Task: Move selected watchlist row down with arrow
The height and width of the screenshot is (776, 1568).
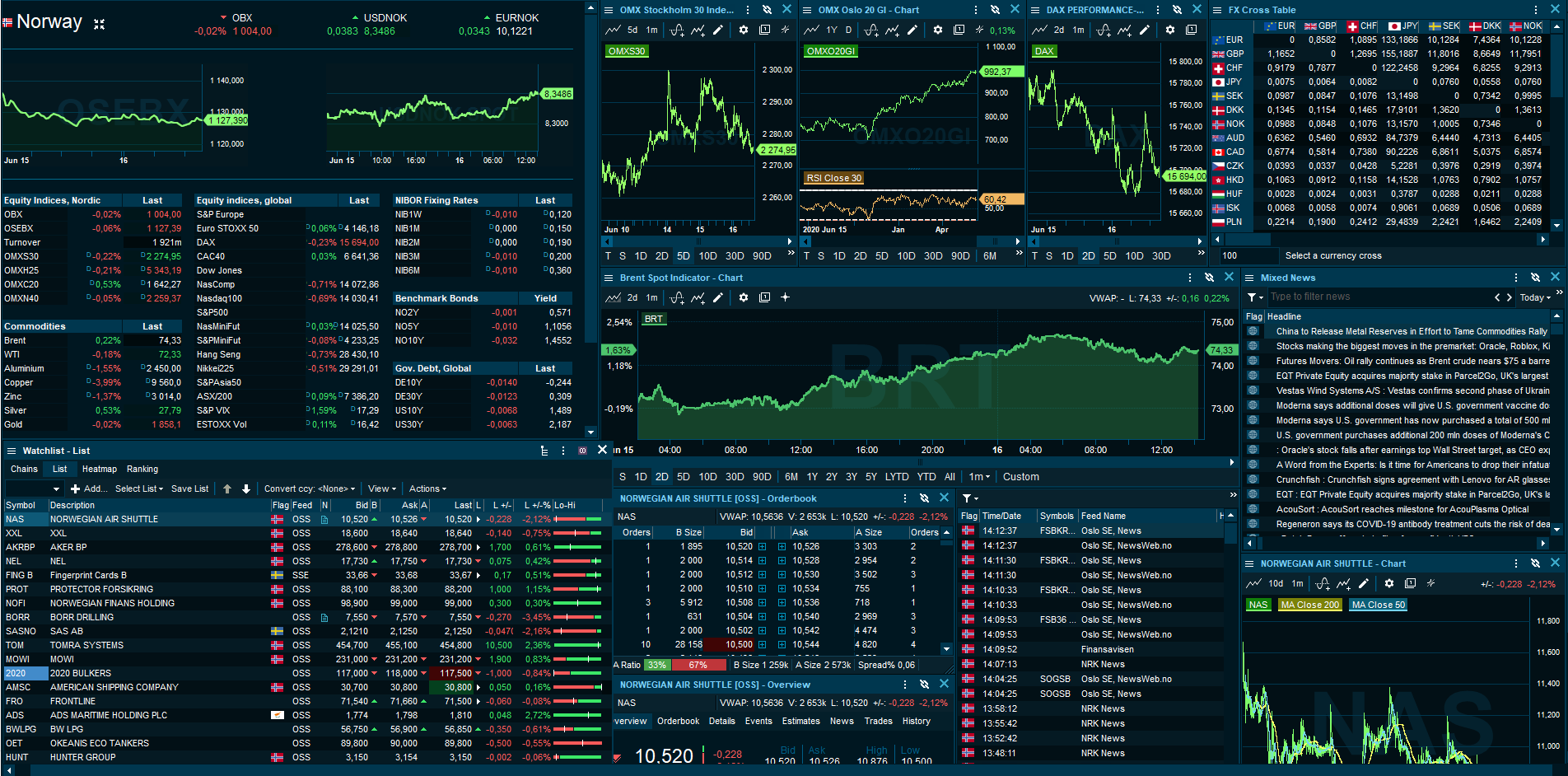Action: (245, 489)
